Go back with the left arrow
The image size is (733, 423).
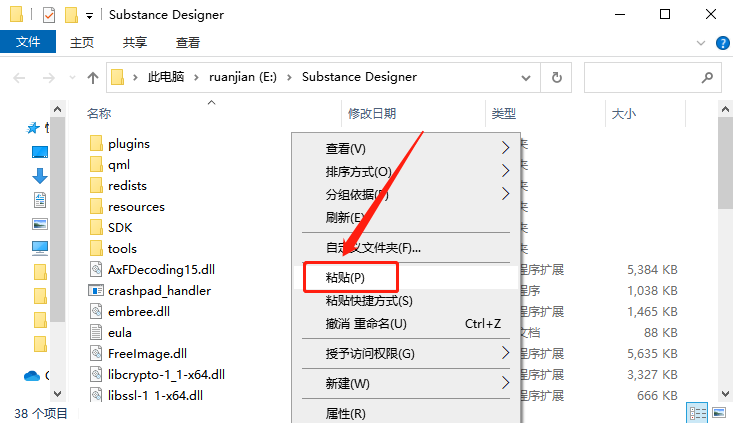pyautogui.click(x=19, y=78)
